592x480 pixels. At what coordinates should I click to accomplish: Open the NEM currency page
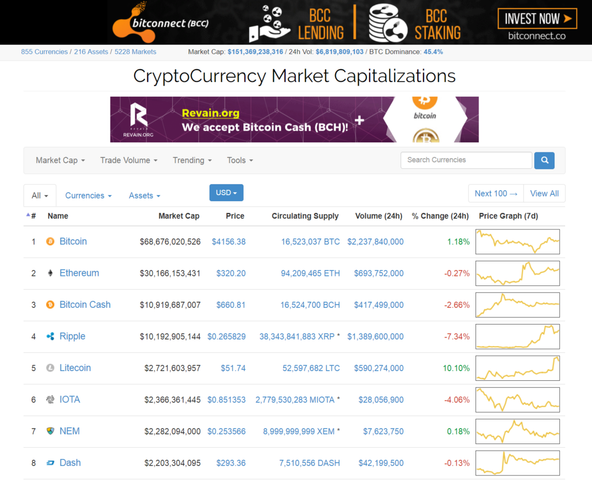[69, 431]
